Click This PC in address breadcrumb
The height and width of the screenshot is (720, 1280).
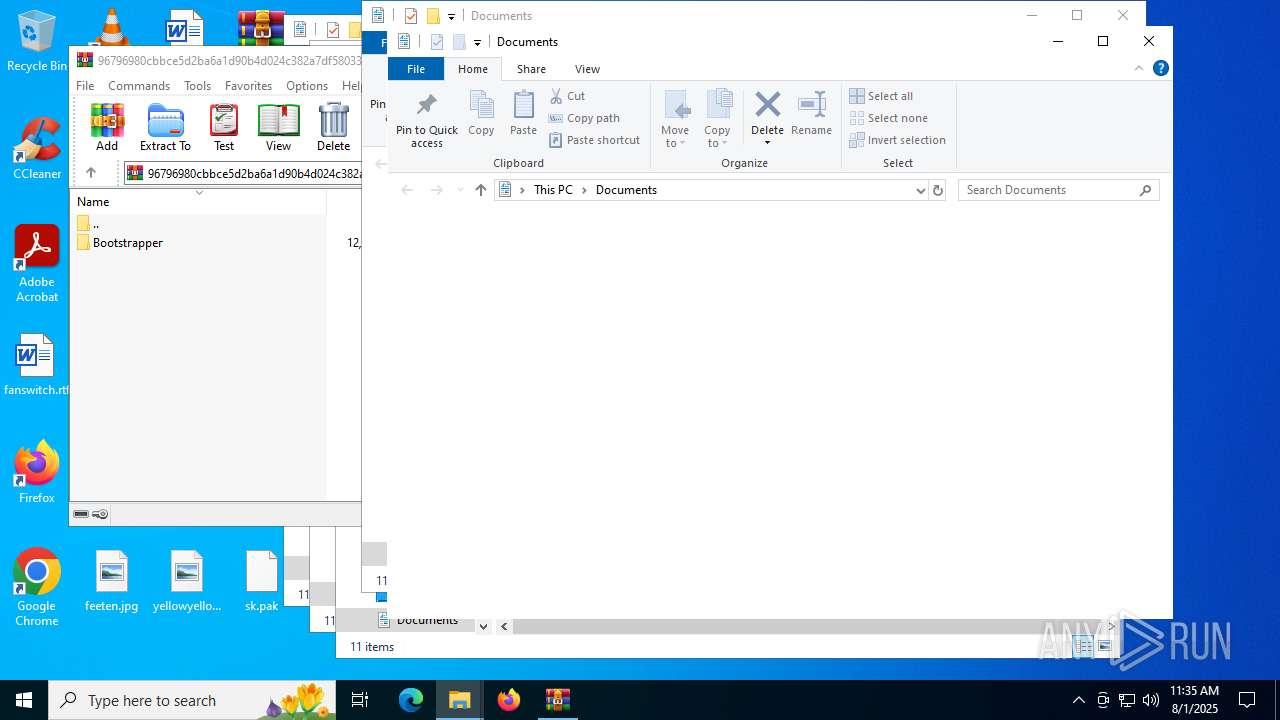click(x=553, y=190)
